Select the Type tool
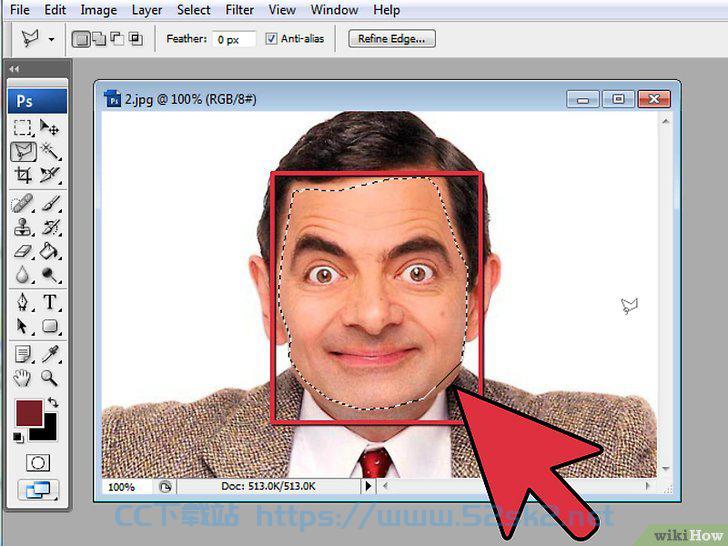 (50, 302)
